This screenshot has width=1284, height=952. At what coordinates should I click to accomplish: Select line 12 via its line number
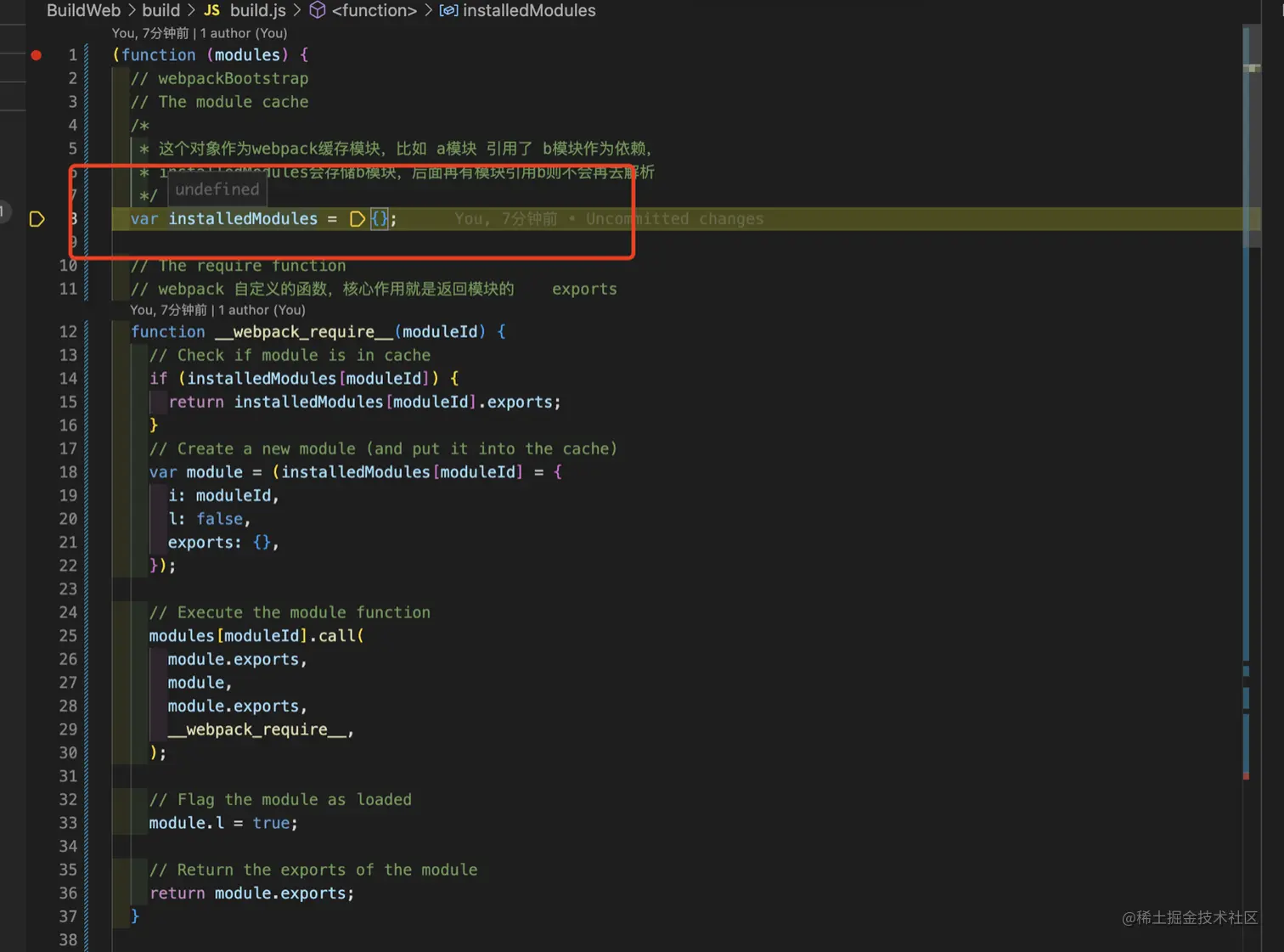(68, 332)
